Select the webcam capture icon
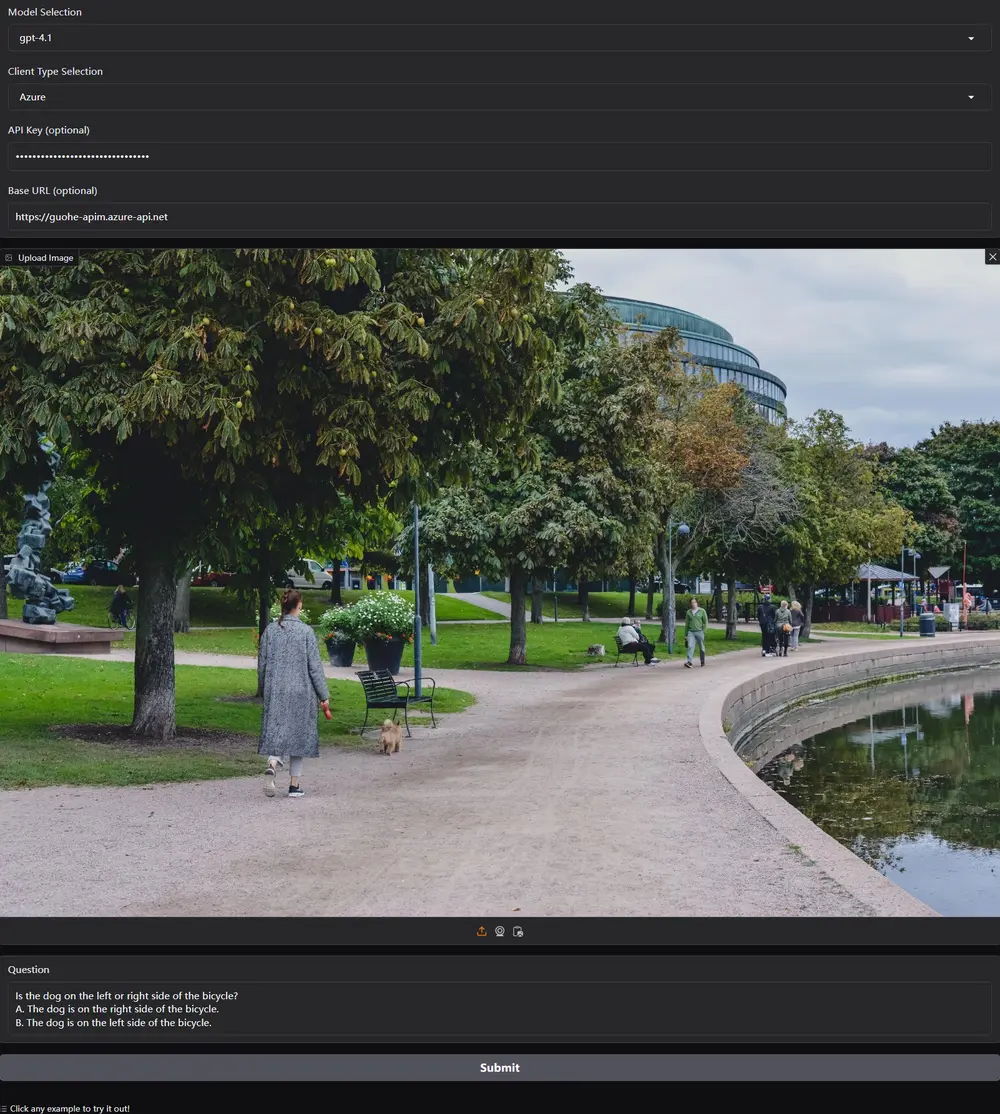This screenshot has height=1114, width=1000. [x=500, y=931]
